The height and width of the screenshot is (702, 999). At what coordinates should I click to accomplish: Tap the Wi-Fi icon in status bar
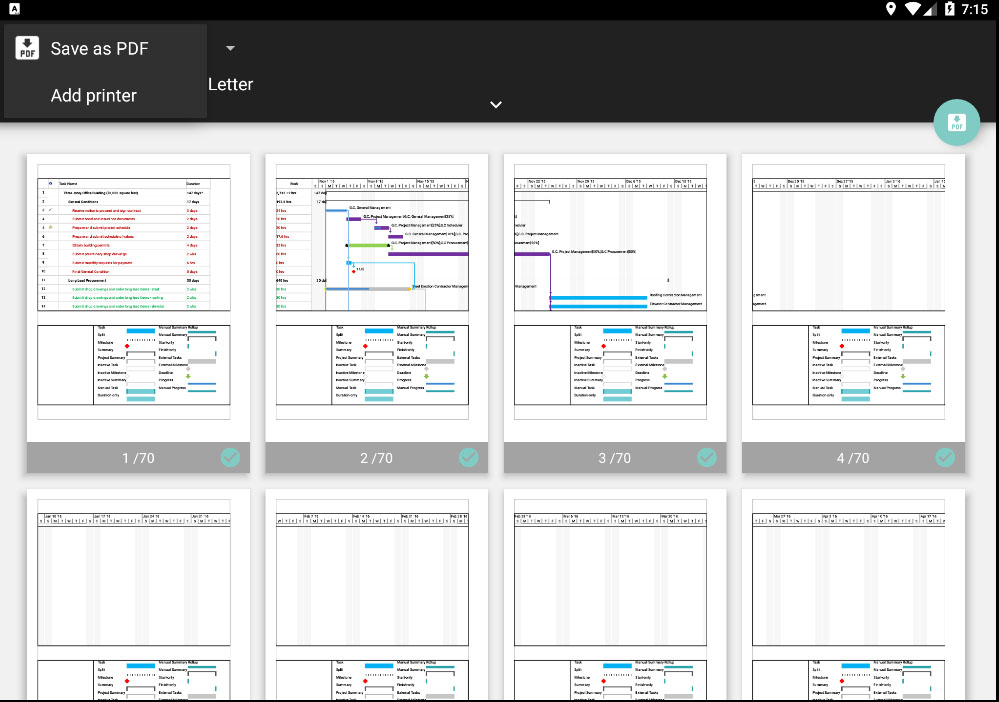tap(912, 9)
